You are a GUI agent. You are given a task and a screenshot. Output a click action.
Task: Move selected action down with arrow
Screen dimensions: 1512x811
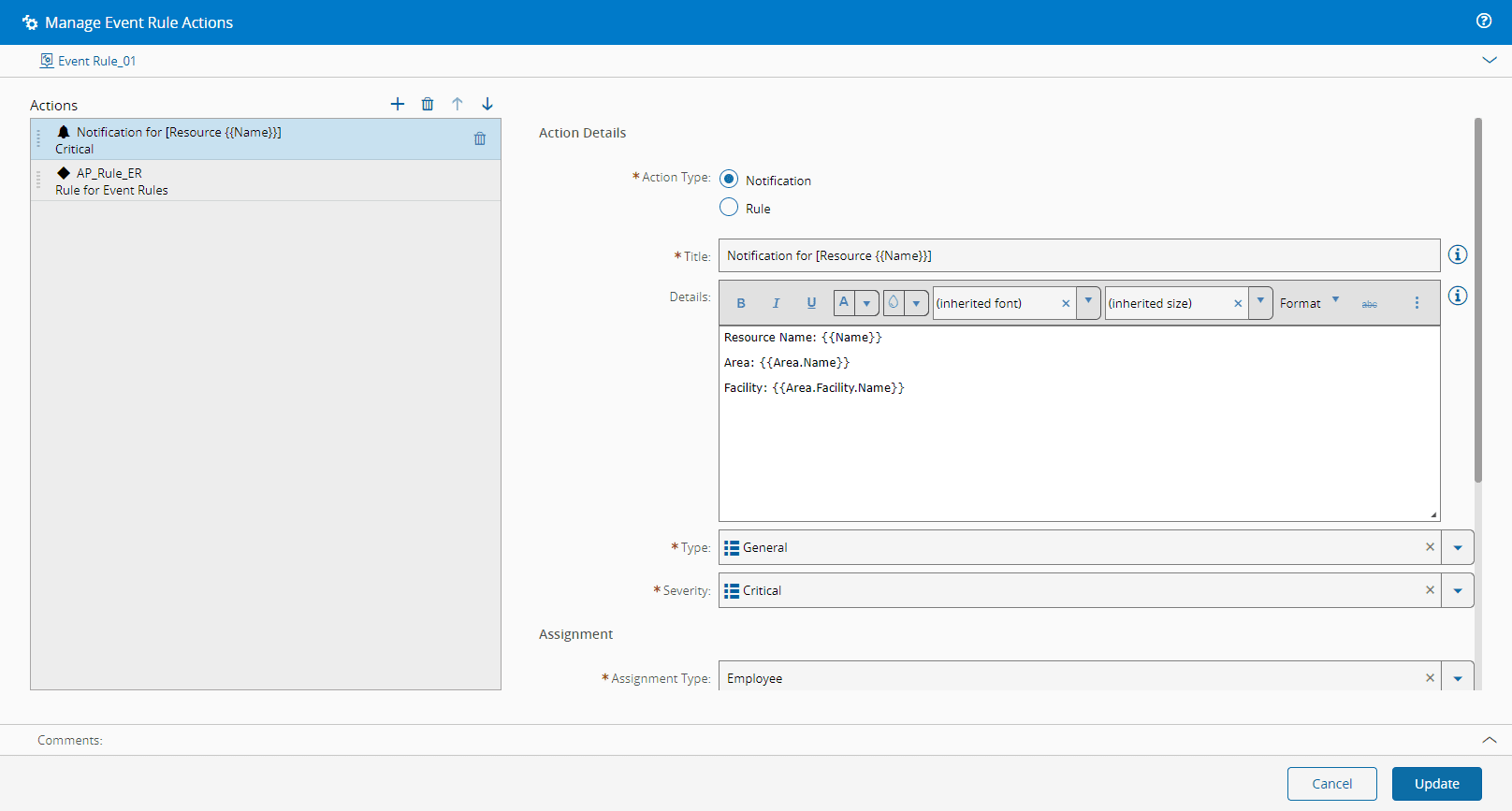(487, 104)
